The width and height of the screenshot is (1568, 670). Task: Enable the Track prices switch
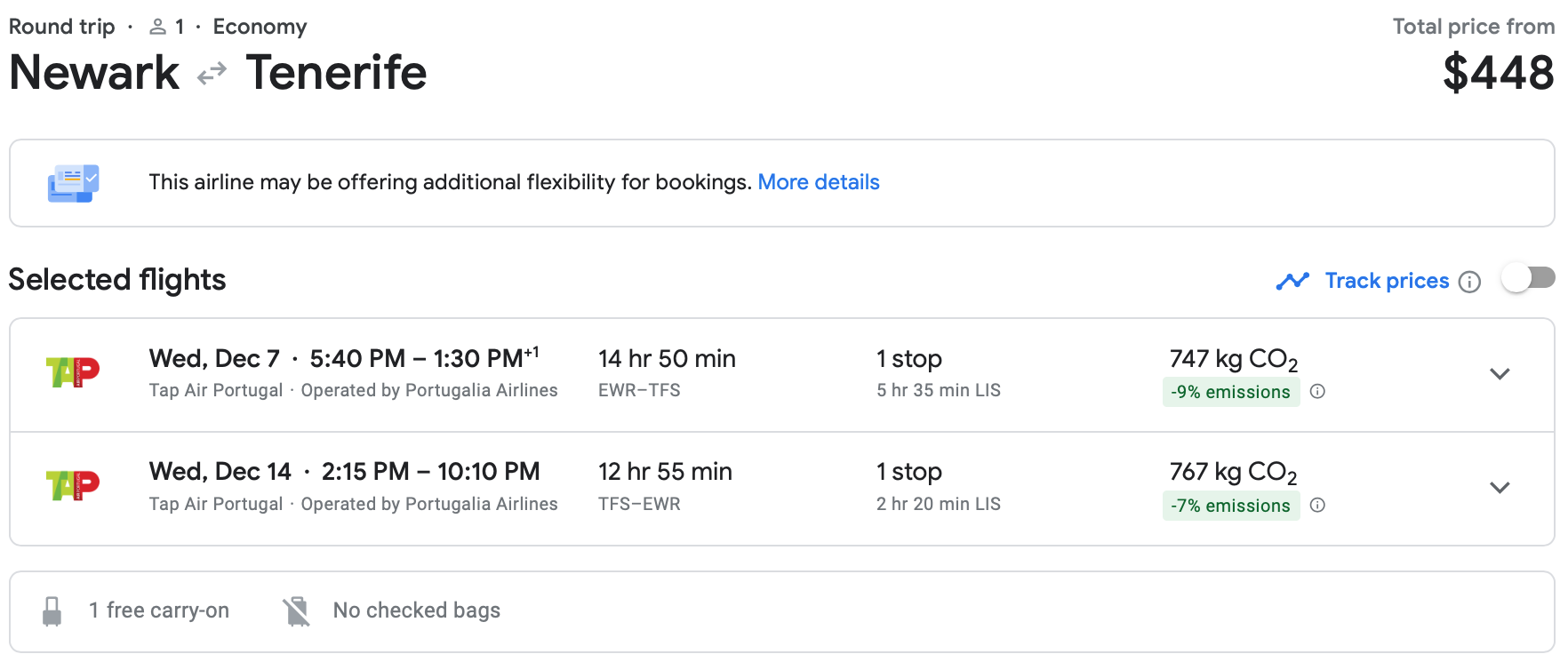(x=1528, y=279)
